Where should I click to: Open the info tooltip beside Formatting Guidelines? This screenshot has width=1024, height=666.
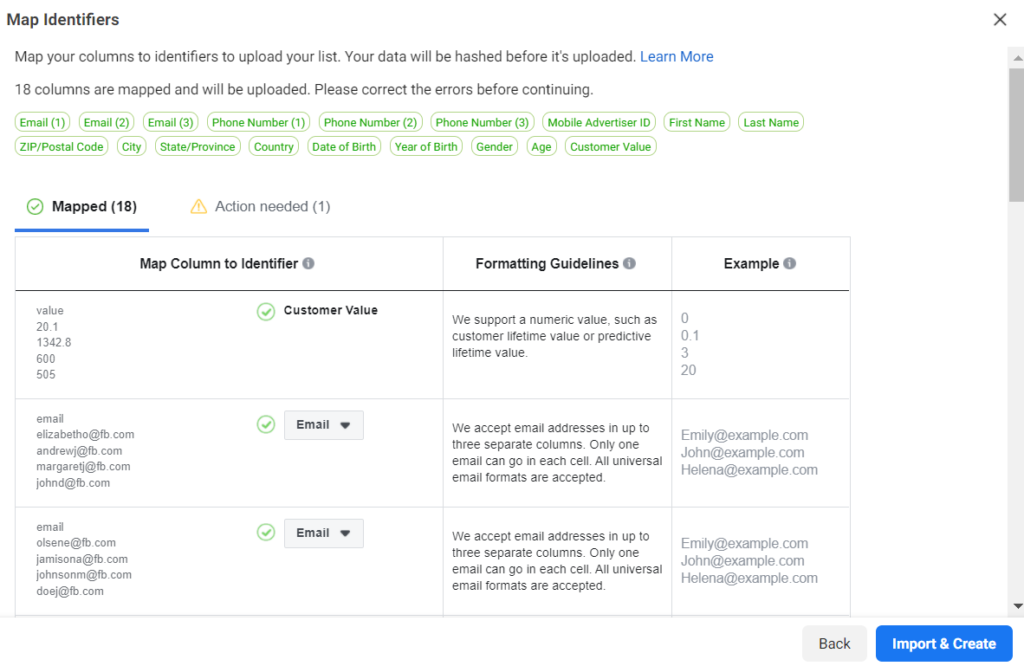pos(629,263)
